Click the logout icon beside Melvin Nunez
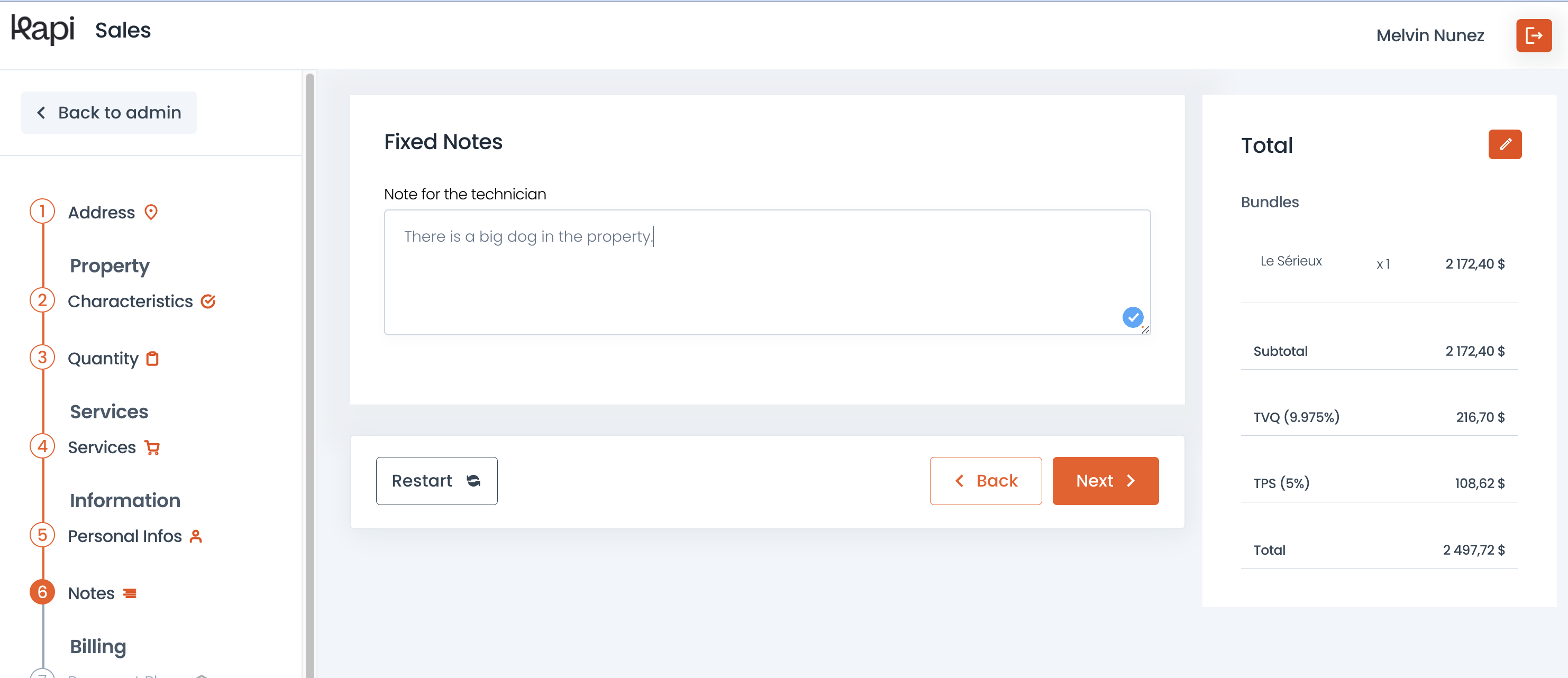This screenshot has height=678, width=1568. point(1533,35)
